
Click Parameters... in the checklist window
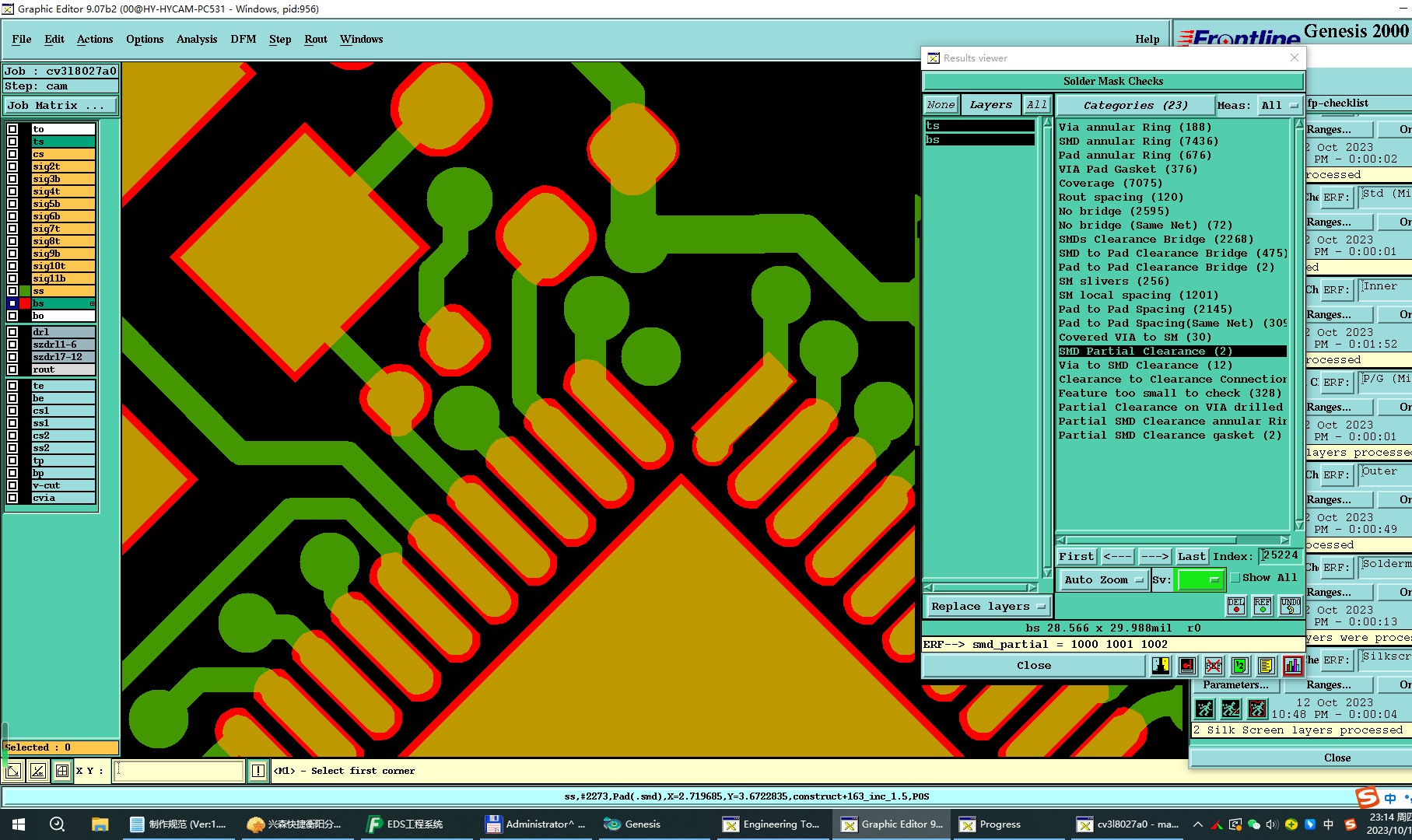tap(1235, 684)
